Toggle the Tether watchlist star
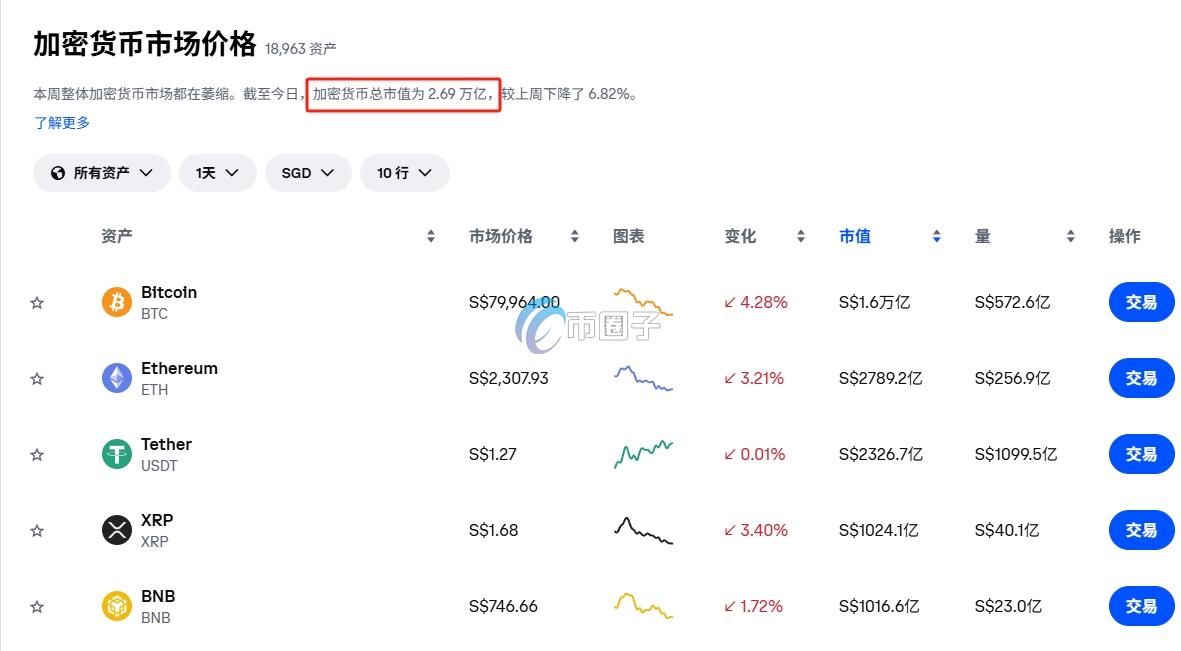This screenshot has width=1181, height=651. click(x=37, y=455)
